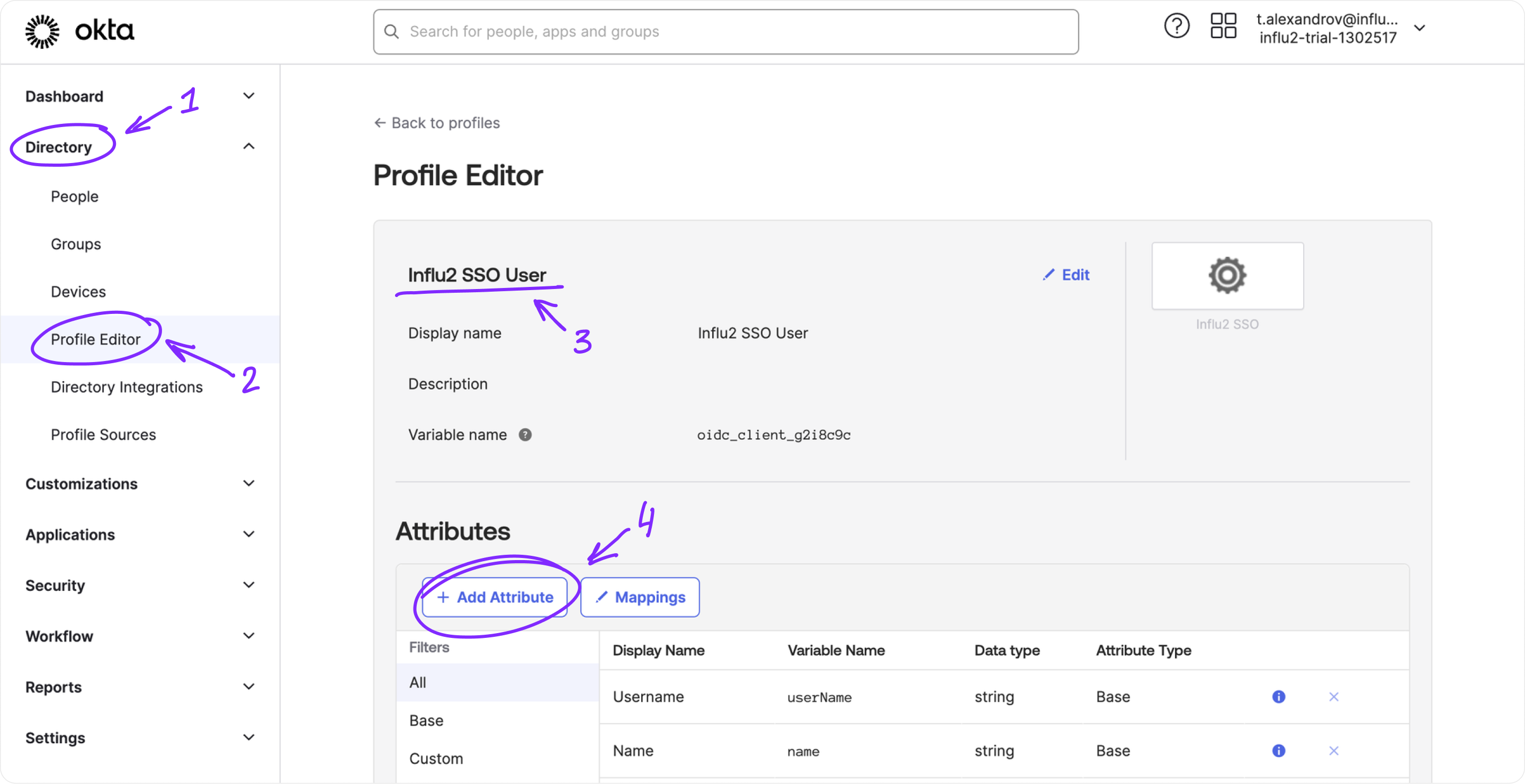Expand the Settings chevron
The height and width of the screenshot is (784, 1525).
point(249,738)
